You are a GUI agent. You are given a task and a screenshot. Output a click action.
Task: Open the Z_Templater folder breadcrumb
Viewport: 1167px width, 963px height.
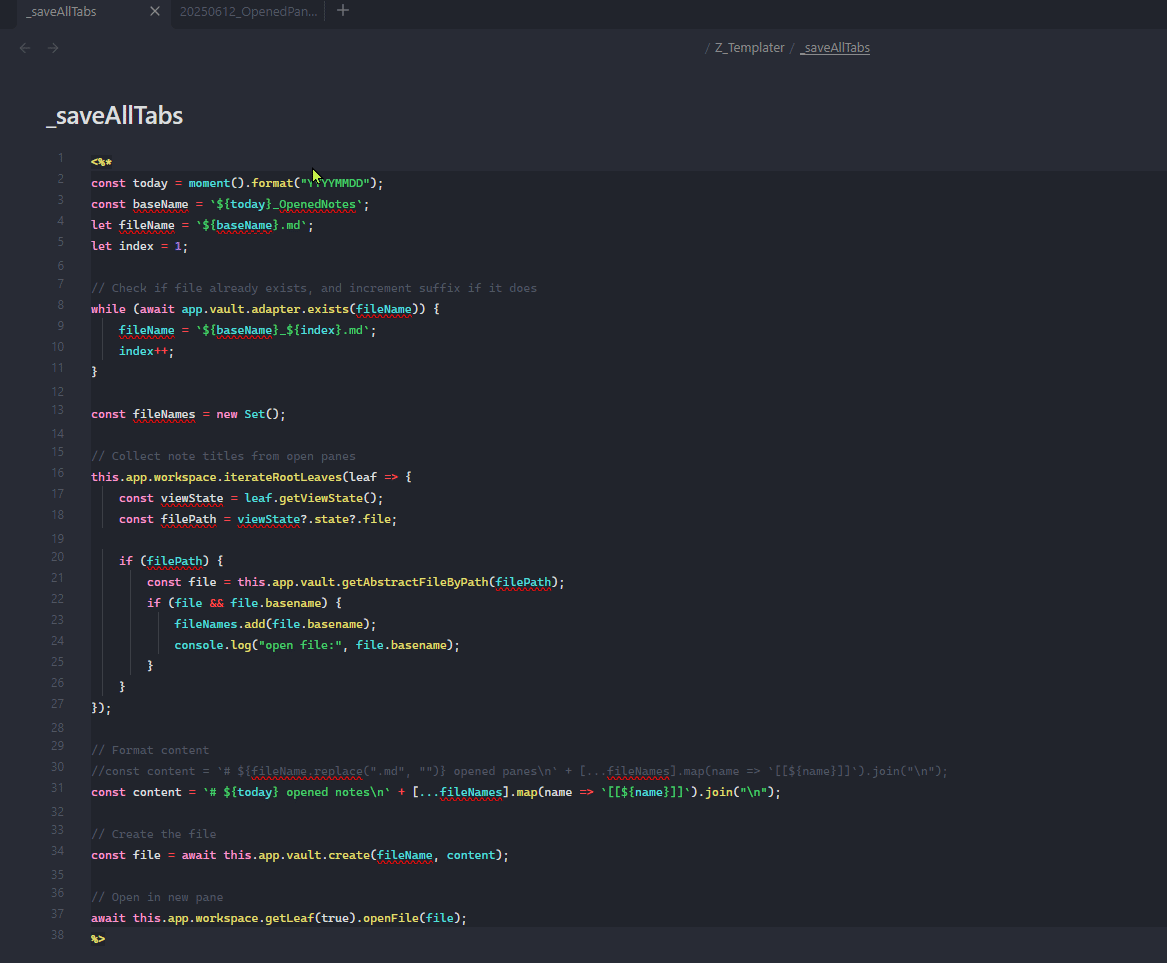[749, 48]
